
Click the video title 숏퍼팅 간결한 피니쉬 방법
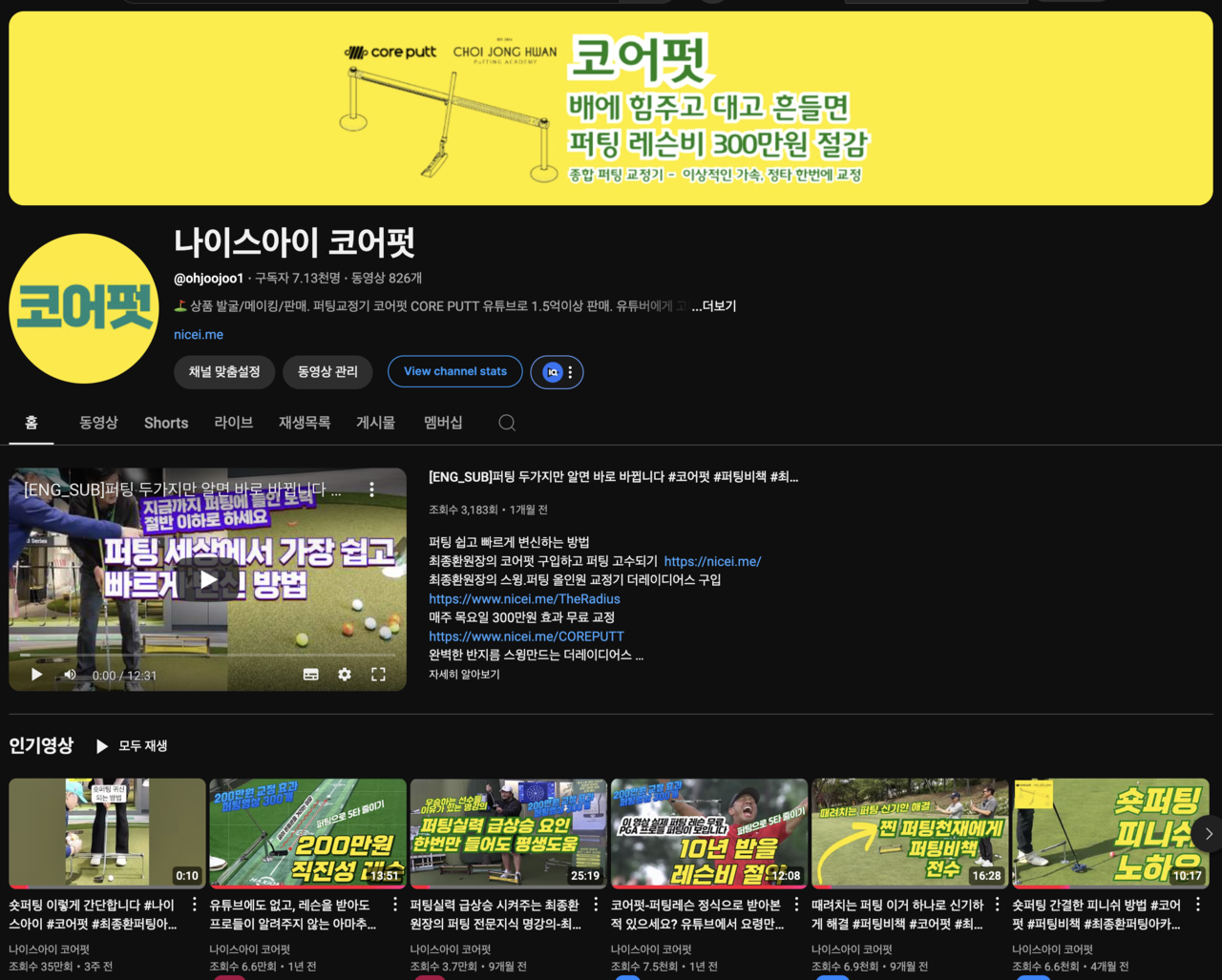coord(1096,914)
